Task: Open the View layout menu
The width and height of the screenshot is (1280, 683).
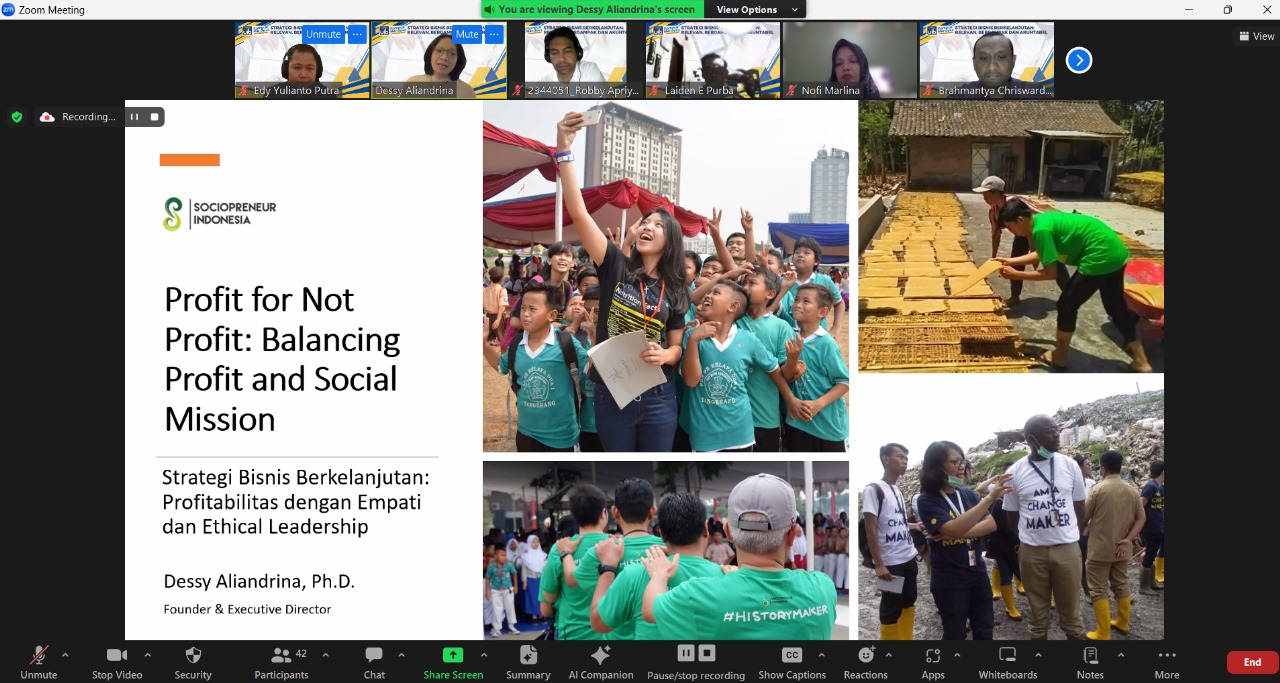Action: pyautogui.click(x=1256, y=36)
